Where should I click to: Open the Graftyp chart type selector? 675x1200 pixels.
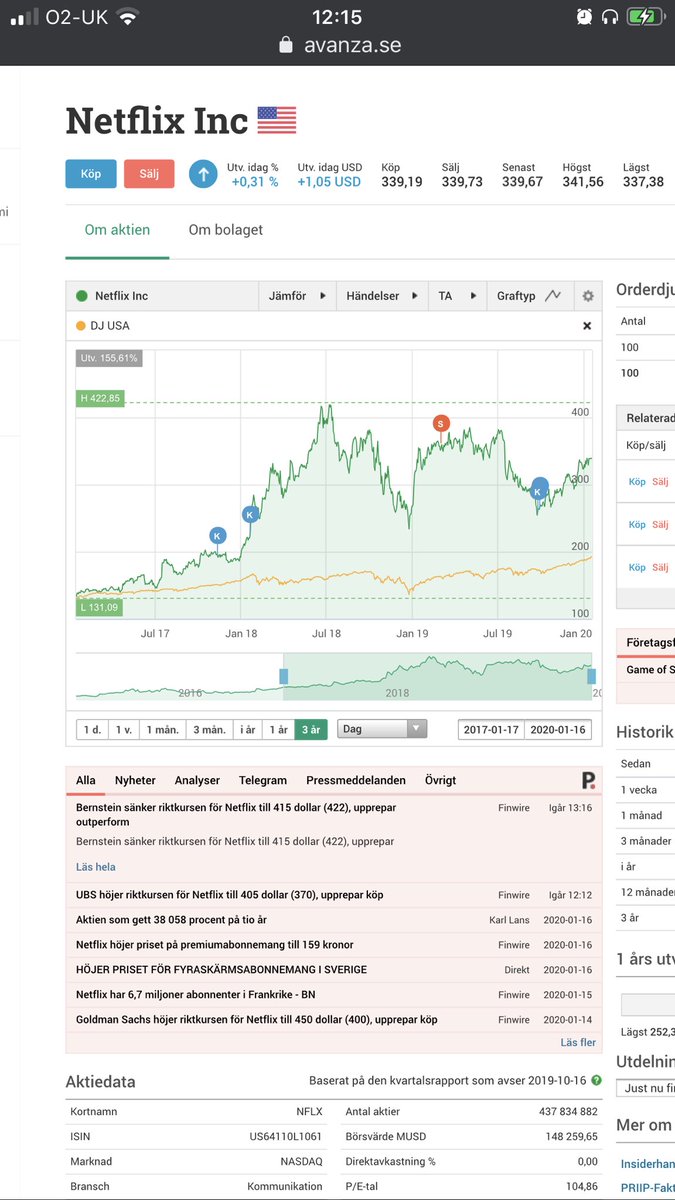click(528, 296)
